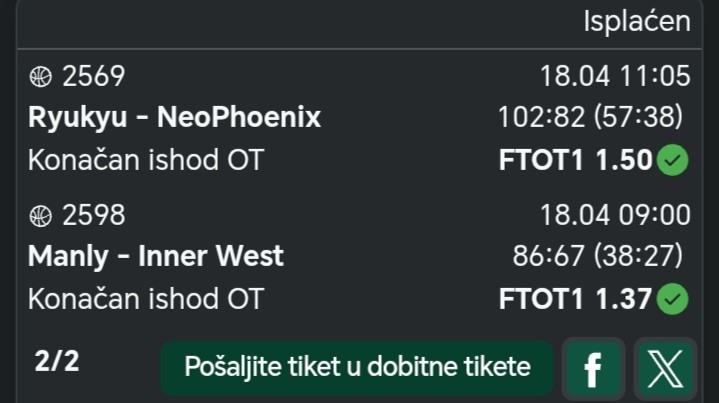The image size is (719, 403).
Task: Click green checkmark beside FTOT1 1.50
Action: [674, 160]
